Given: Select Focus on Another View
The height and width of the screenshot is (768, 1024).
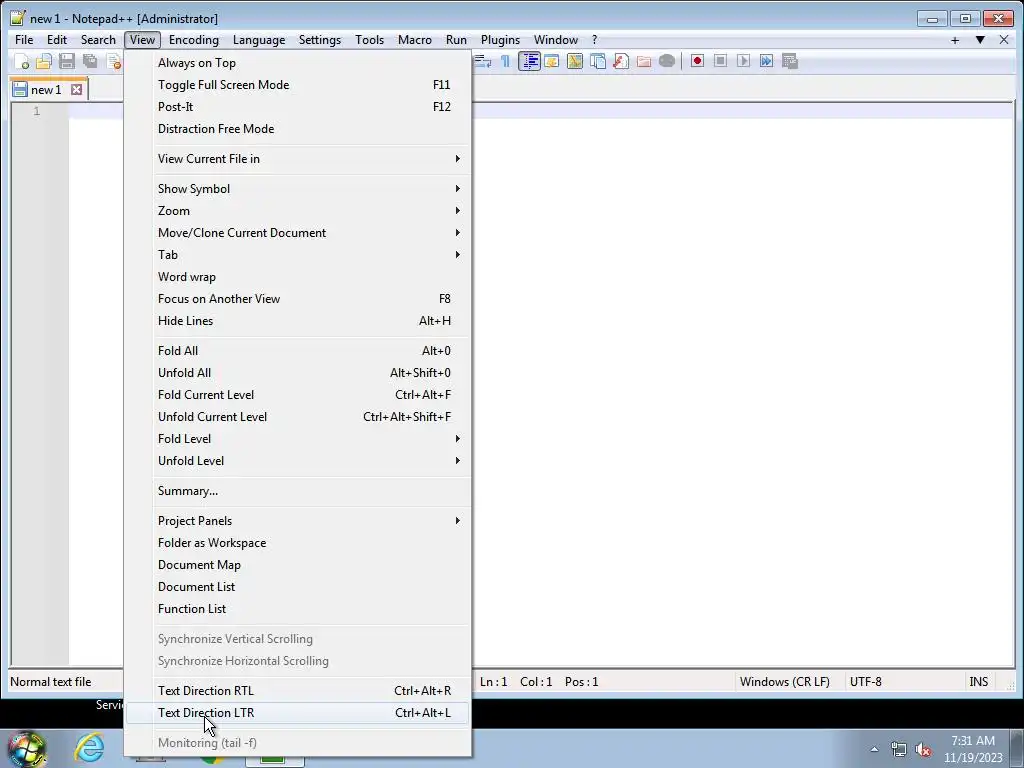Looking at the screenshot, I should click(297, 299).
